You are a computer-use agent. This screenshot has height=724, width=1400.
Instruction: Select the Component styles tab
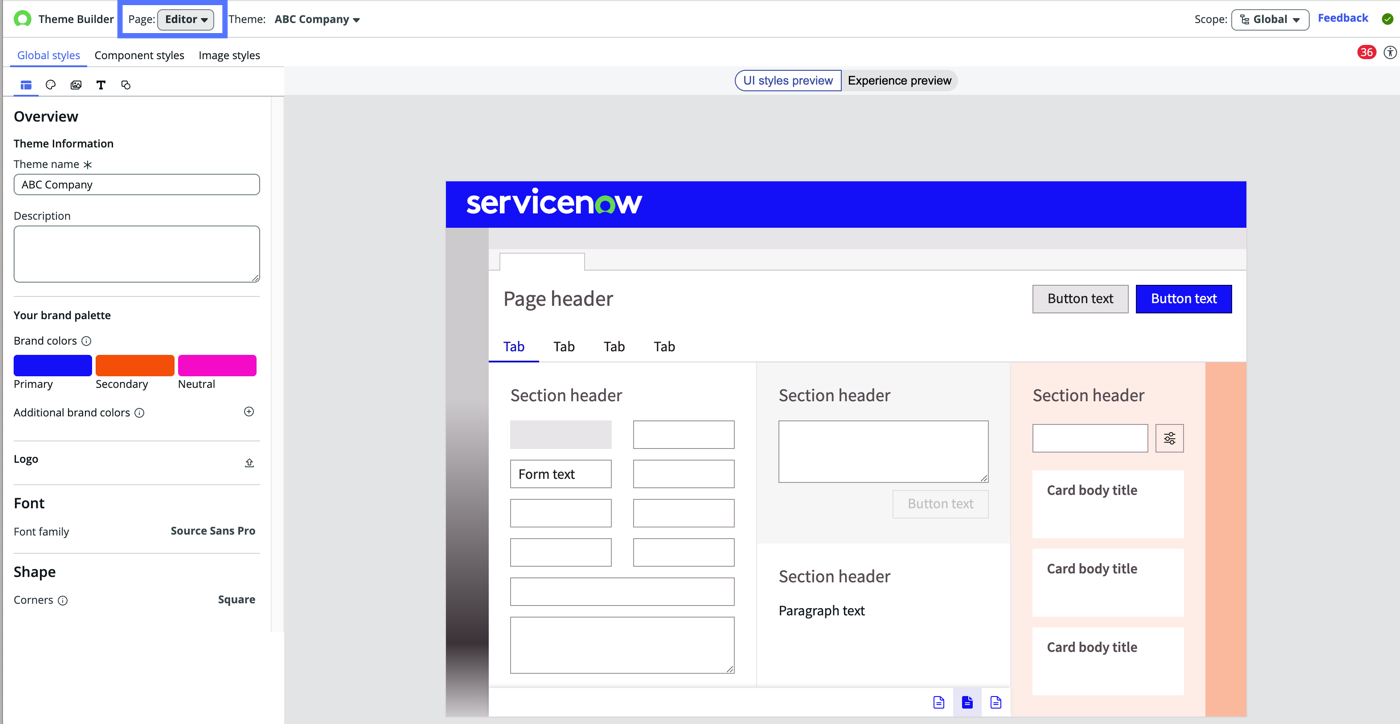pos(139,55)
